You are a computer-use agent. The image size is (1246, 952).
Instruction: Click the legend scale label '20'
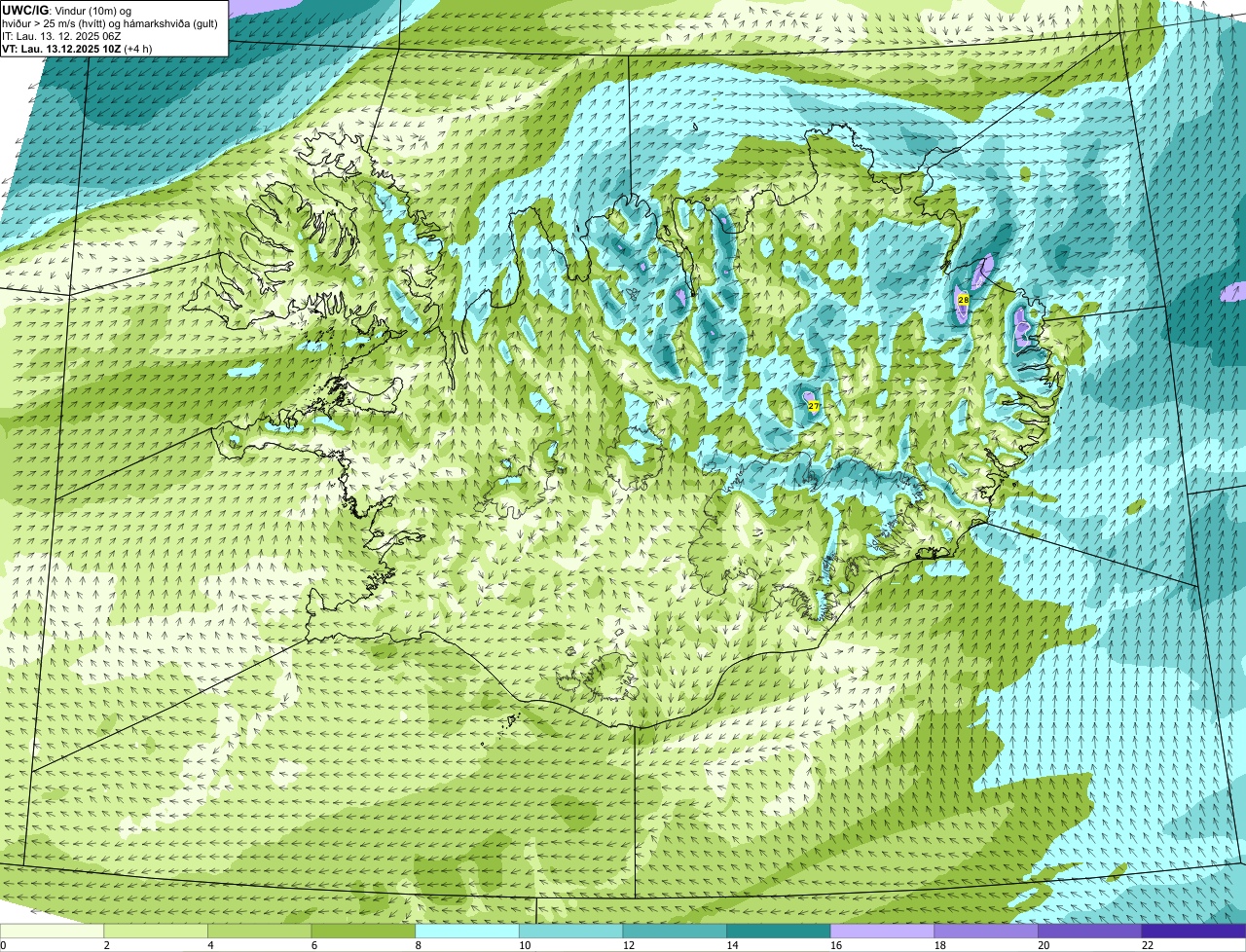click(x=1044, y=945)
